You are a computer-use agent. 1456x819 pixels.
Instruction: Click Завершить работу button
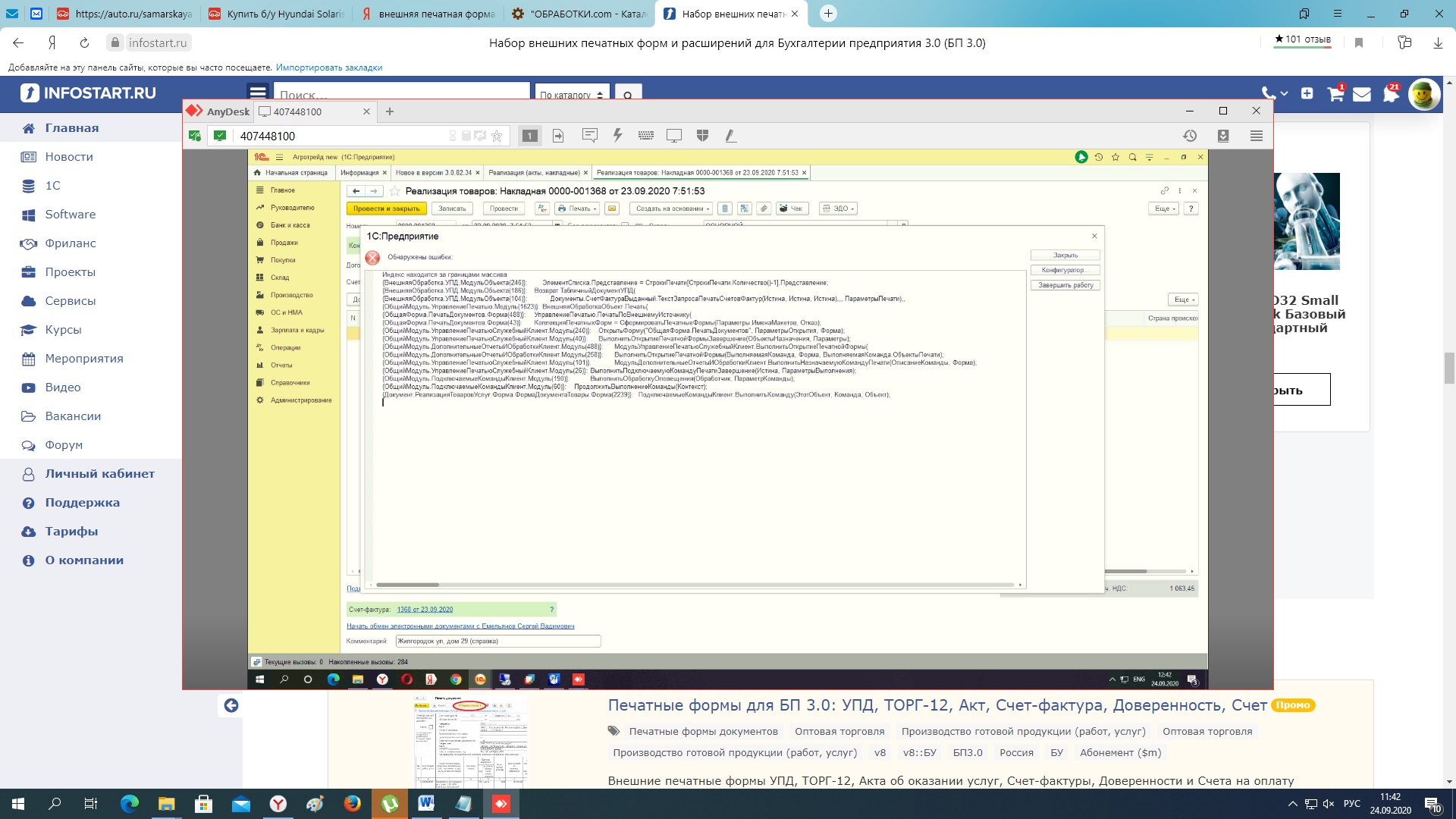tap(1065, 285)
